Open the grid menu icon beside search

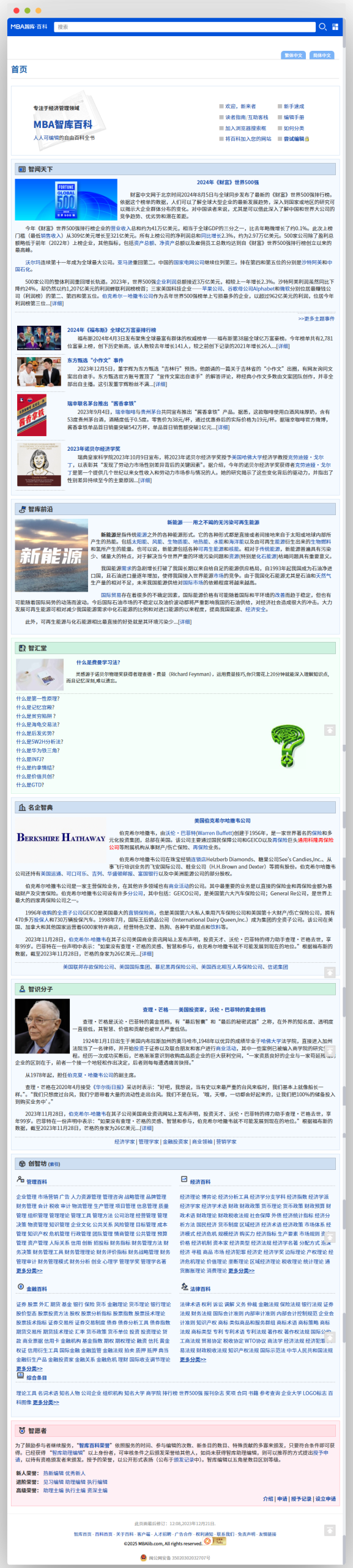coord(335,27)
